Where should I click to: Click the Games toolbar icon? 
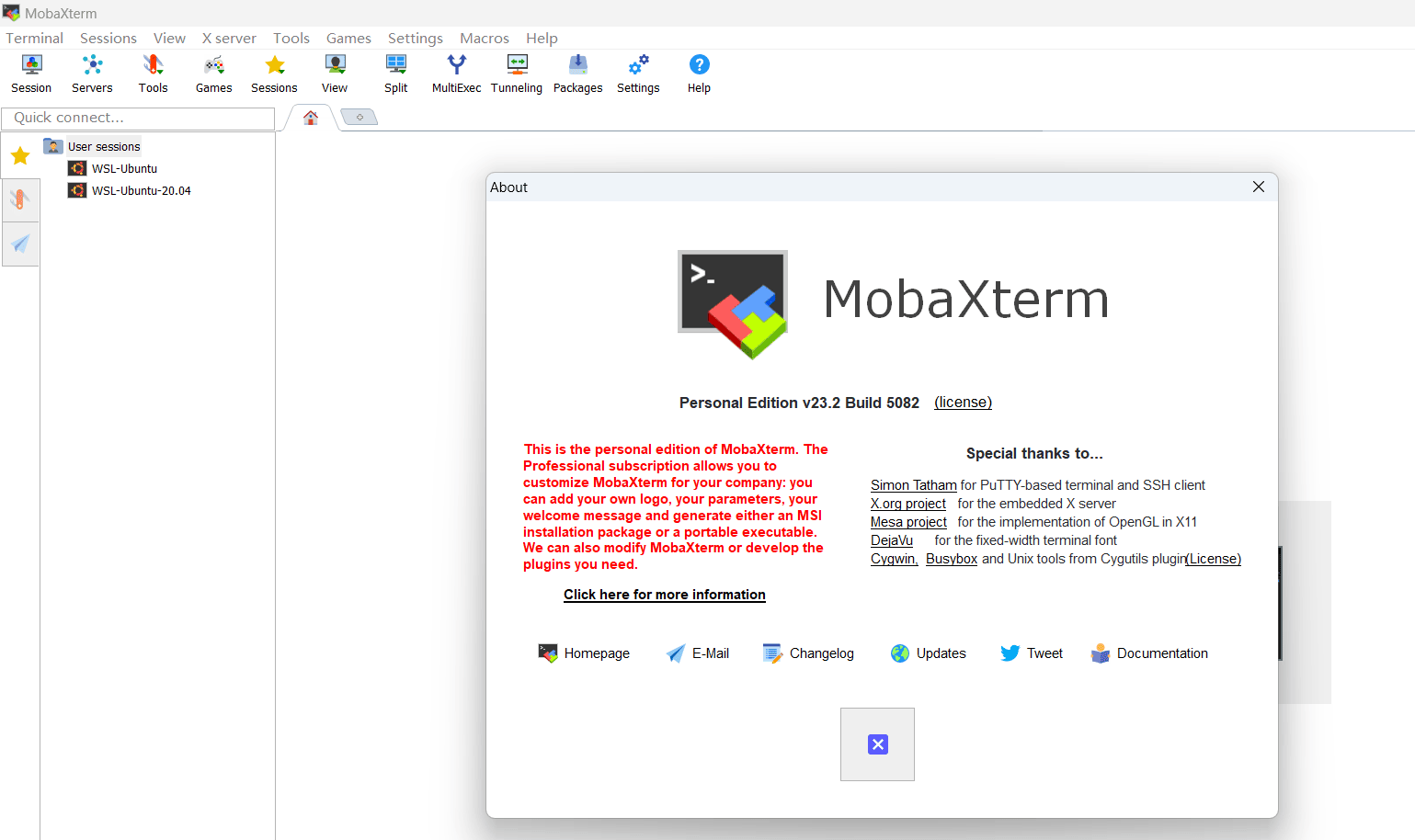point(213,74)
